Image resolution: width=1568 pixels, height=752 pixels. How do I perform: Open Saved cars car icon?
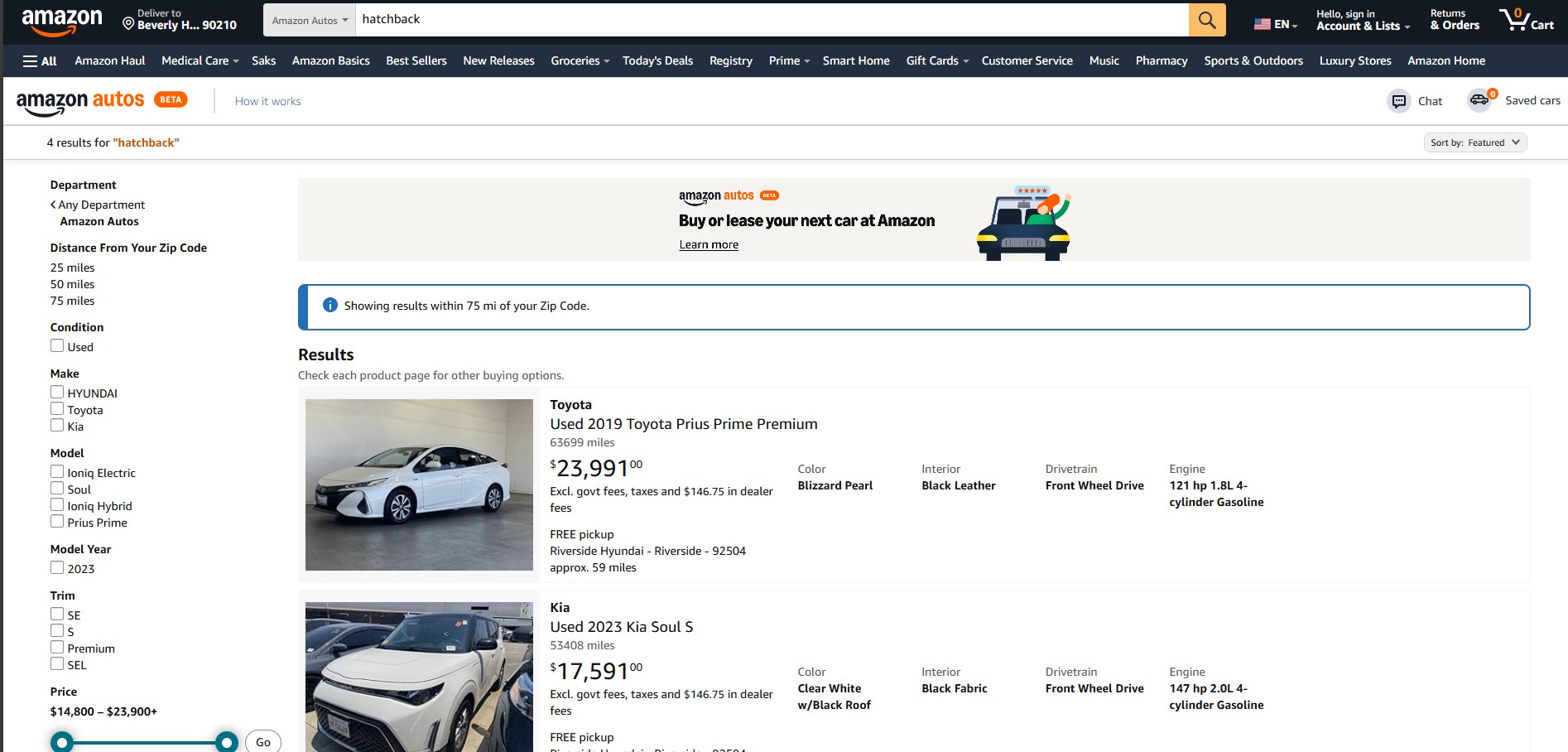(x=1480, y=100)
